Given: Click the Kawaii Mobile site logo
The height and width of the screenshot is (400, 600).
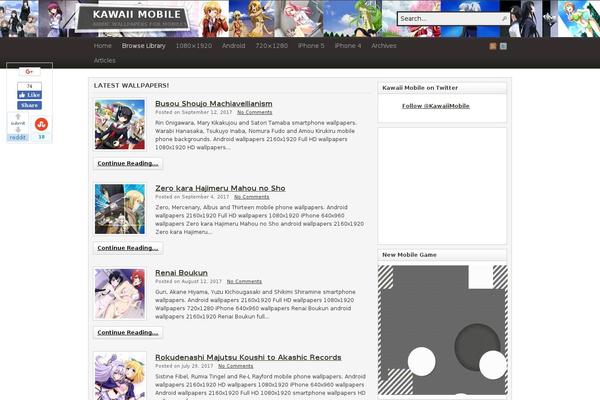Looking at the screenshot, I should [134, 18].
